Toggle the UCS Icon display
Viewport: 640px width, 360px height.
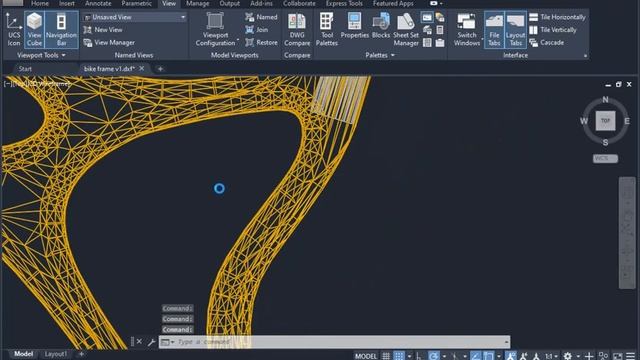[x=13, y=30]
